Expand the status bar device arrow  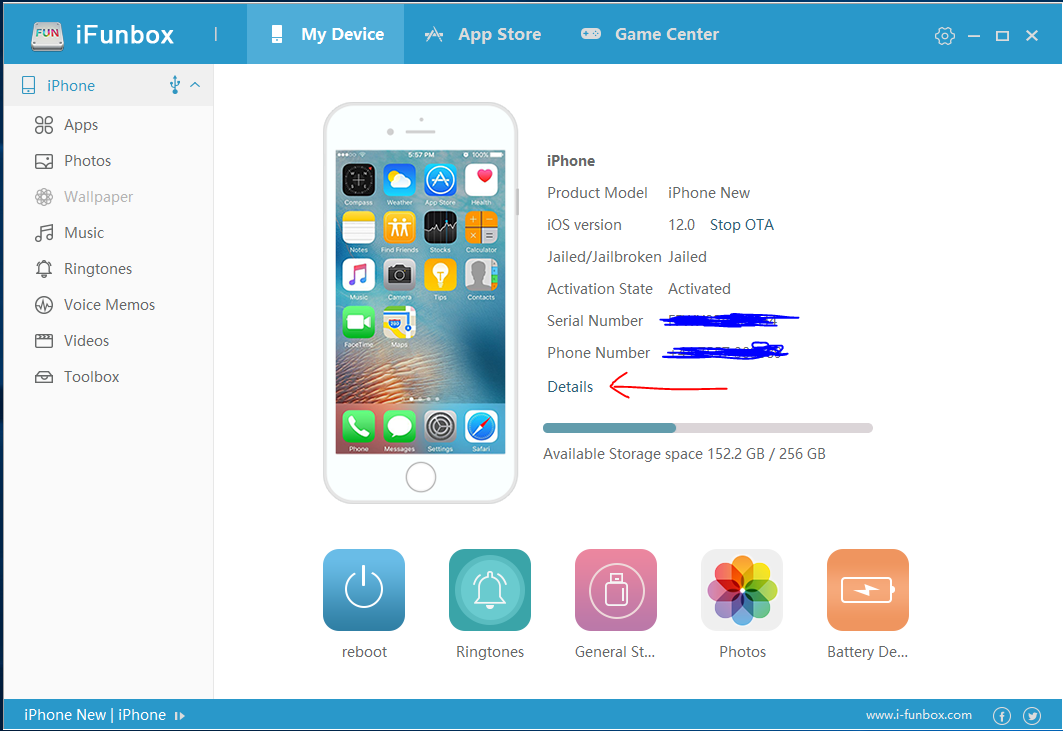tap(180, 715)
